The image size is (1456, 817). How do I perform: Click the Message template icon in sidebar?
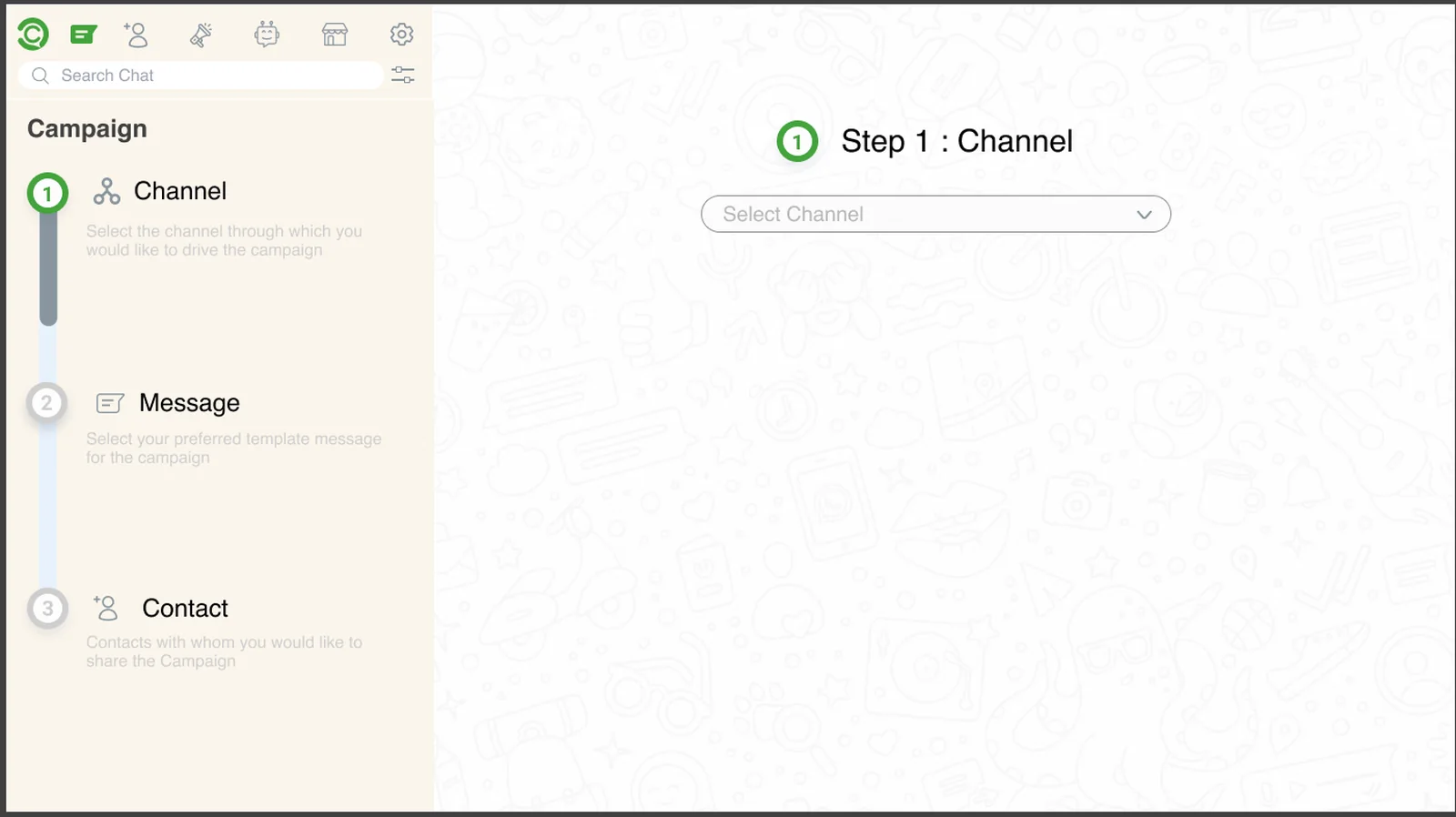coord(110,403)
